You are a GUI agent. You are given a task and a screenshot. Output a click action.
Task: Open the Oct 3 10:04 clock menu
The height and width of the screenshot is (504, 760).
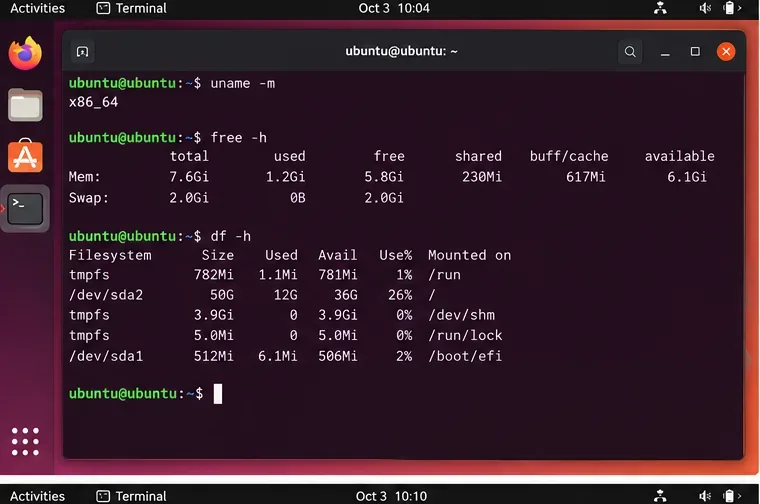(394, 8)
